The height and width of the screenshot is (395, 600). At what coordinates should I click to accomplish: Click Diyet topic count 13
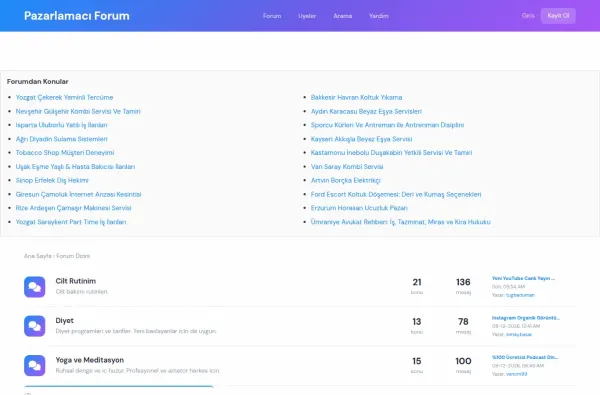tap(417, 322)
